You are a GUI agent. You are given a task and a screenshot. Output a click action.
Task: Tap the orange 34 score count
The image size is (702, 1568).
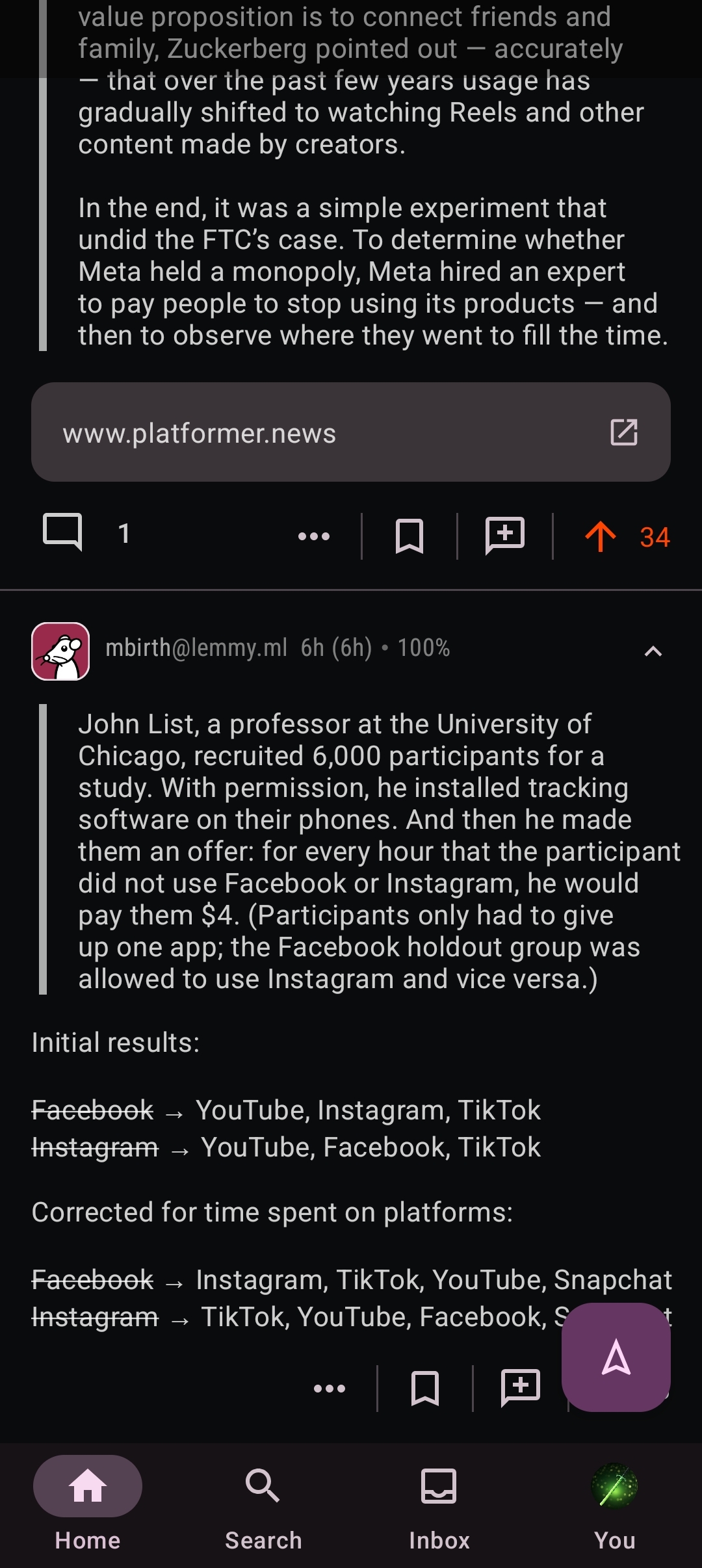[655, 538]
